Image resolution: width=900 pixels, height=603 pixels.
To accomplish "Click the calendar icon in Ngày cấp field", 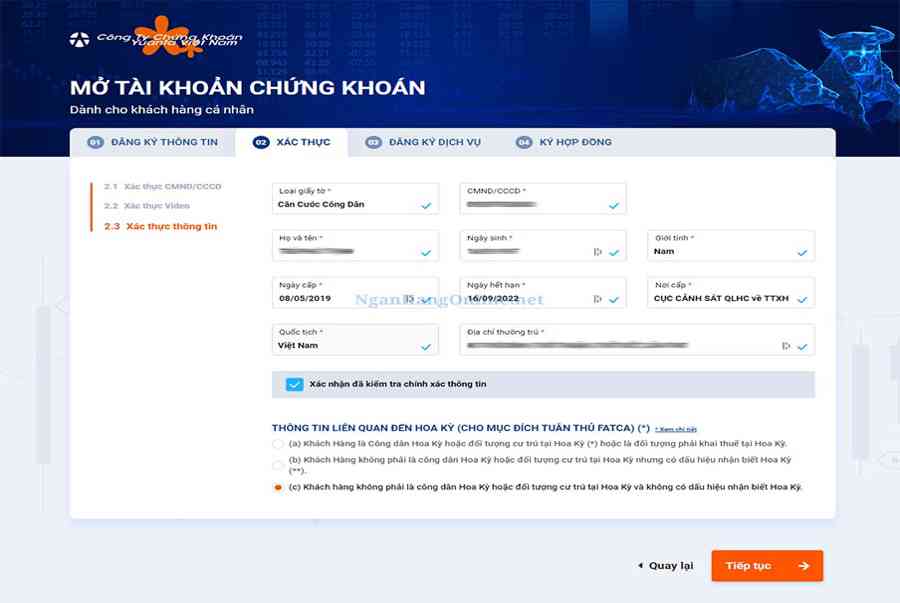I will point(408,299).
